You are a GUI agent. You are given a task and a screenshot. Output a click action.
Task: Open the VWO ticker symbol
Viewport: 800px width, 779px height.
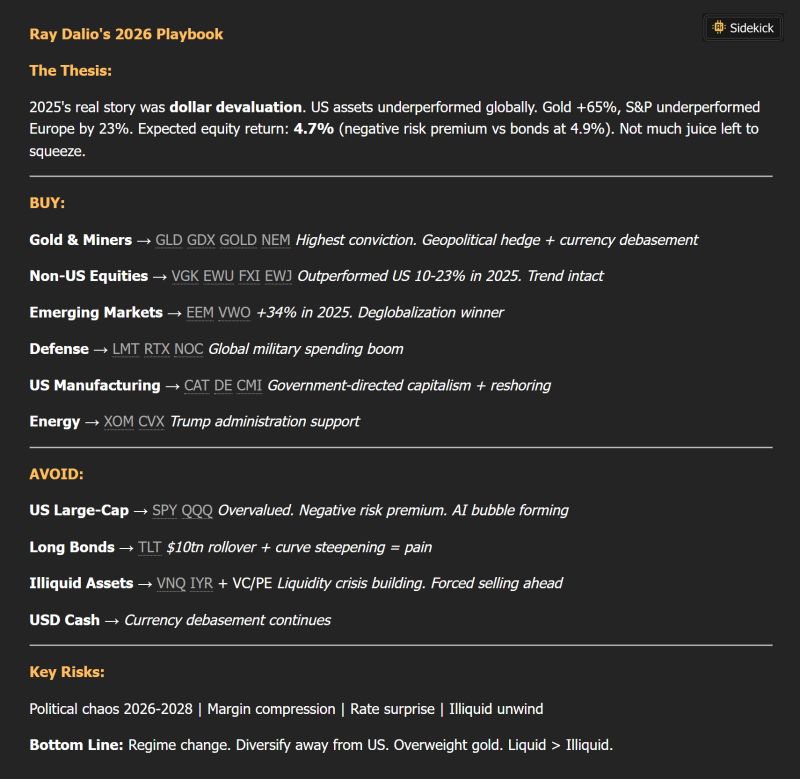pyautogui.click(x=235, y=312)
